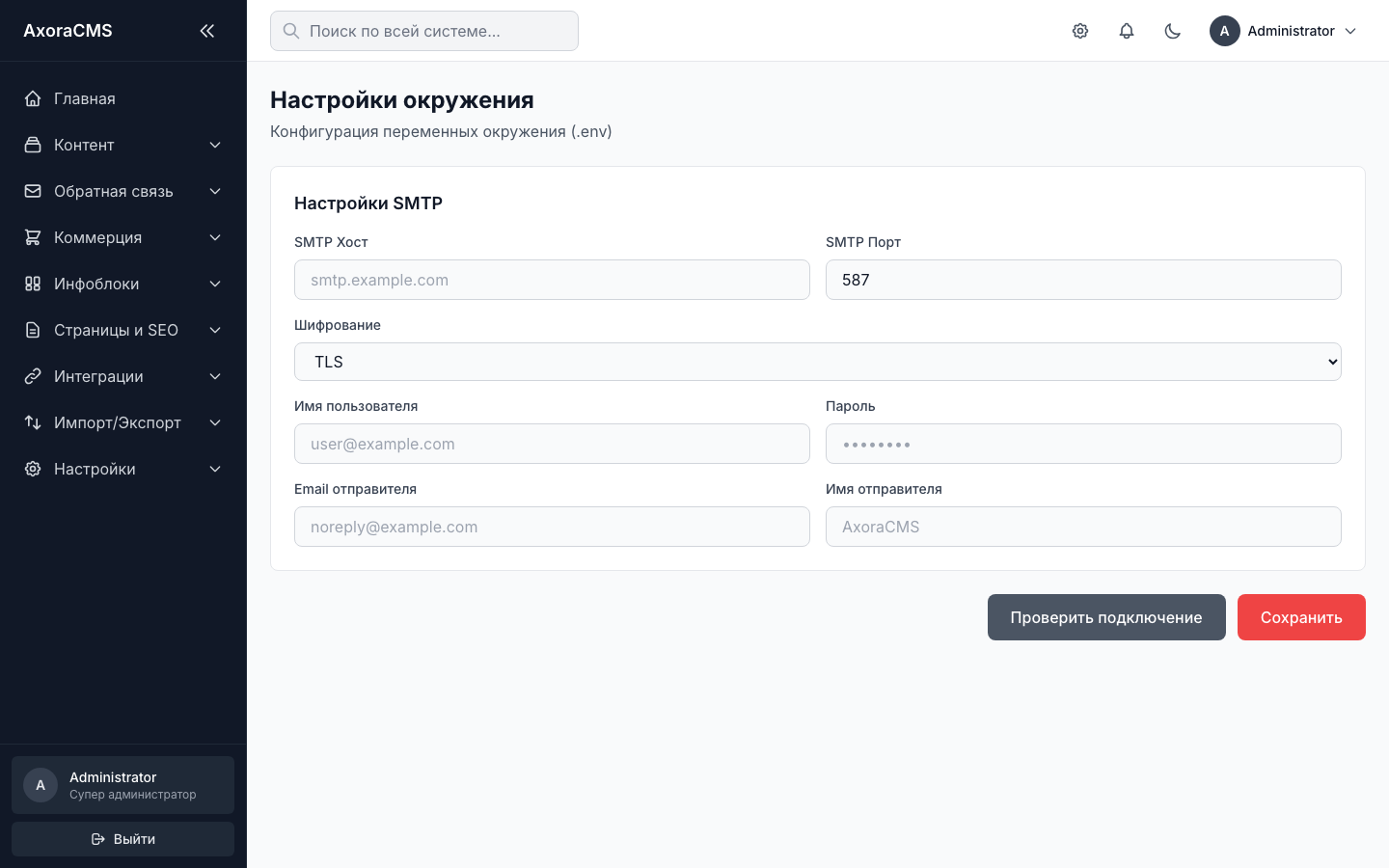Click the Контент box icon
The image size is (1389, 868).
(x=33, y=145)
